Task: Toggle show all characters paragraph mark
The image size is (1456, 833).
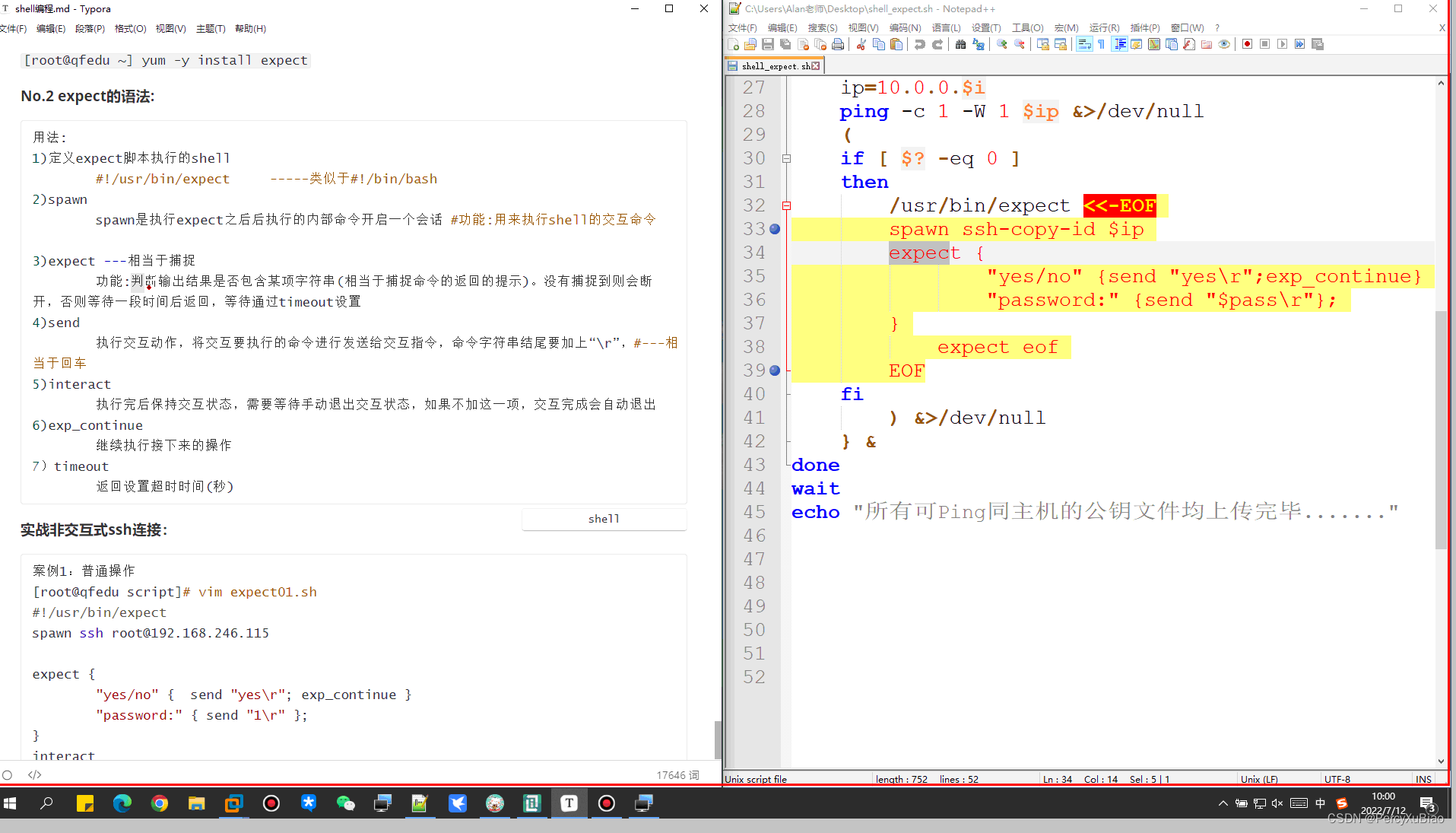Action: 1102,43
